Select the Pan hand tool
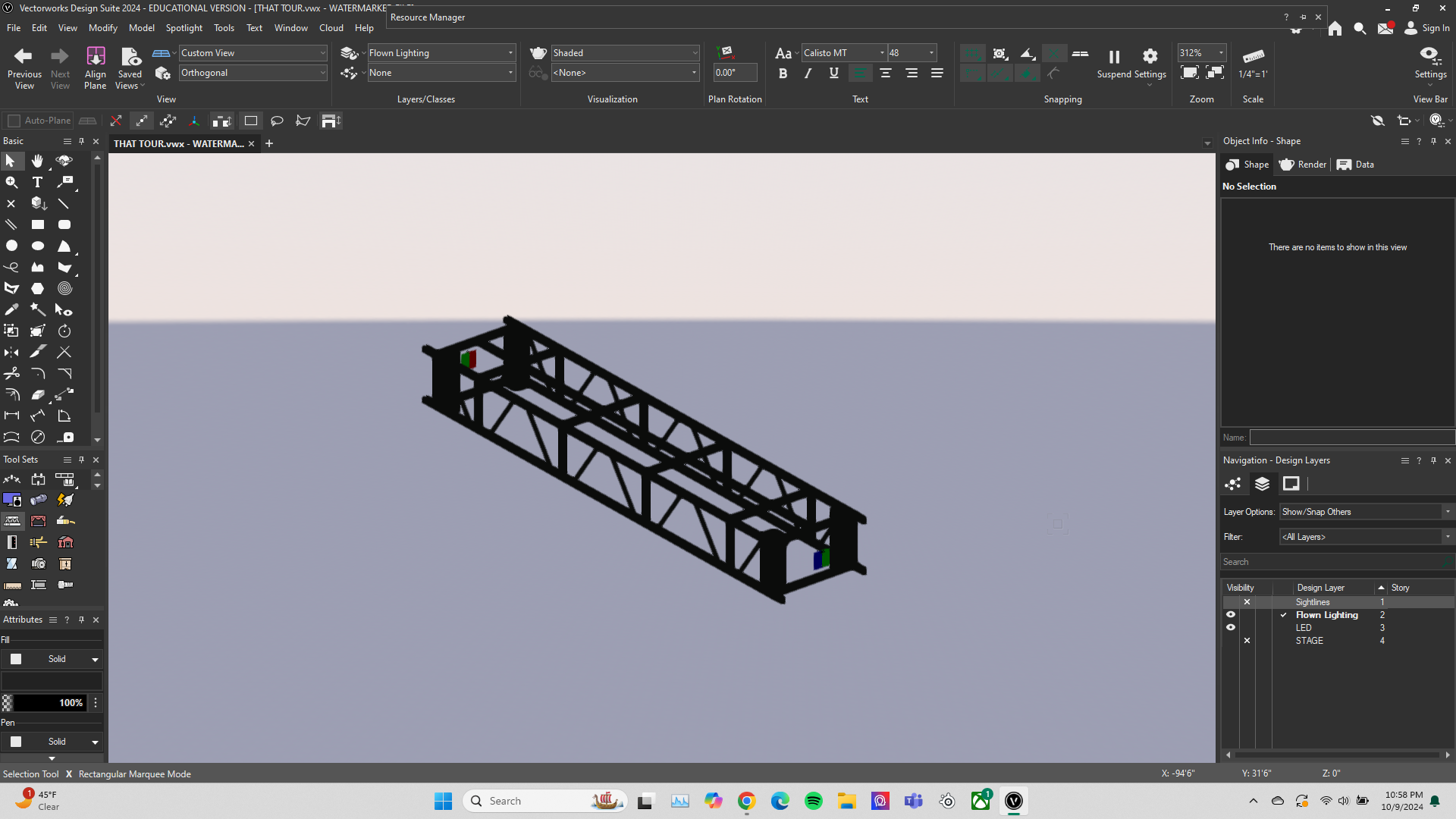The height and width of the screenshot is (819, 1456). (x=37, y=161)
